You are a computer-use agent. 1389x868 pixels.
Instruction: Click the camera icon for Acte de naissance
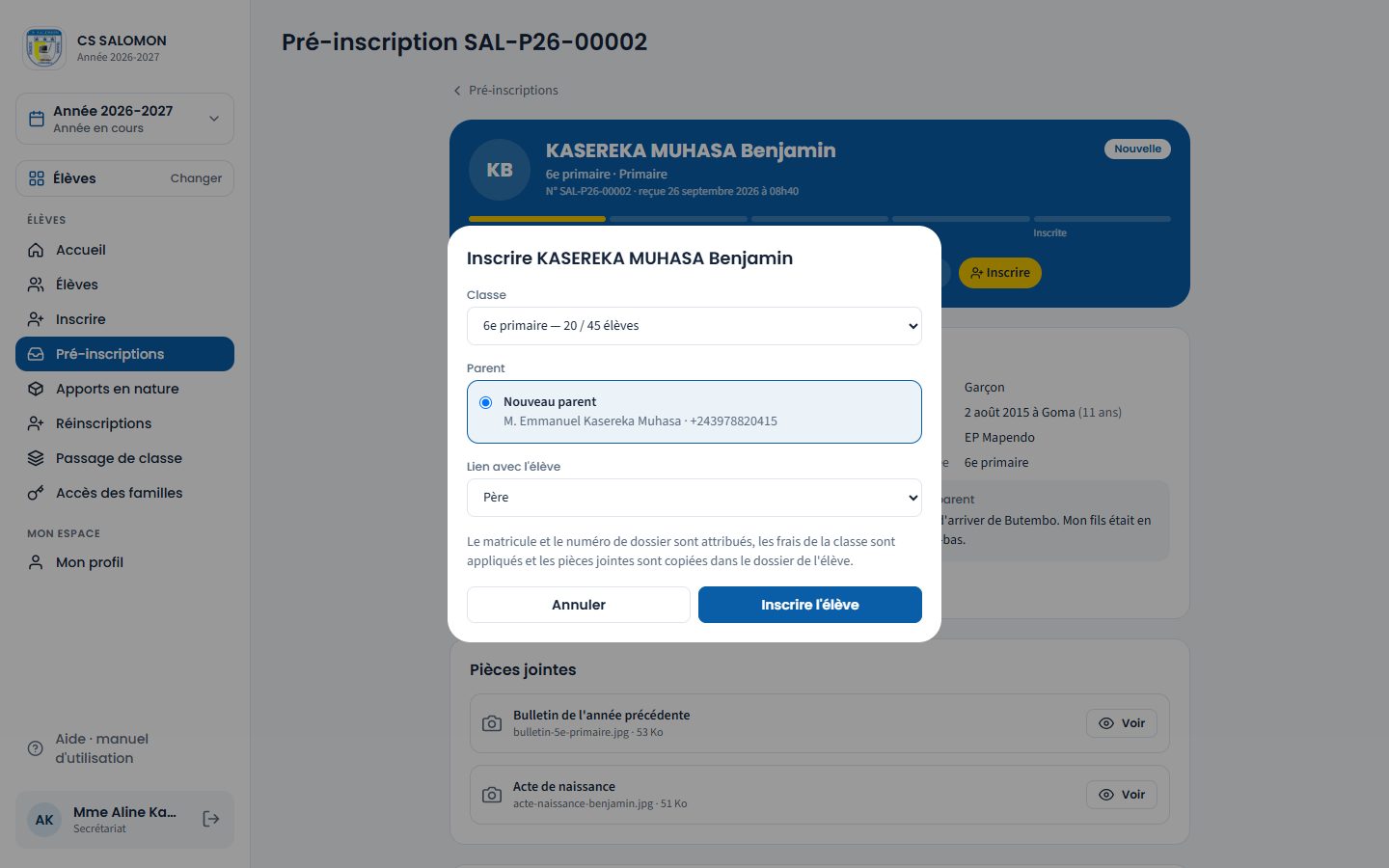tap(492, 795)
